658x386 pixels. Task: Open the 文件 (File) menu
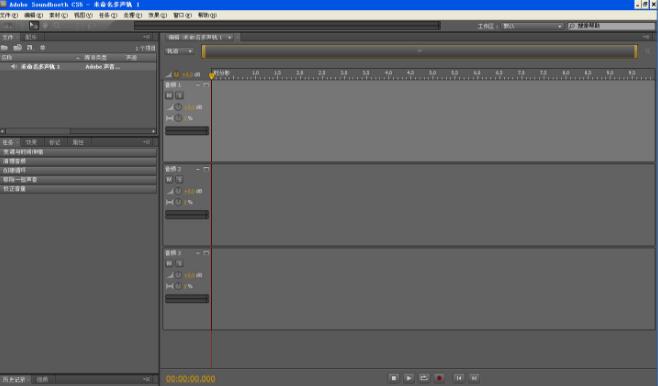tap(9, 15)
